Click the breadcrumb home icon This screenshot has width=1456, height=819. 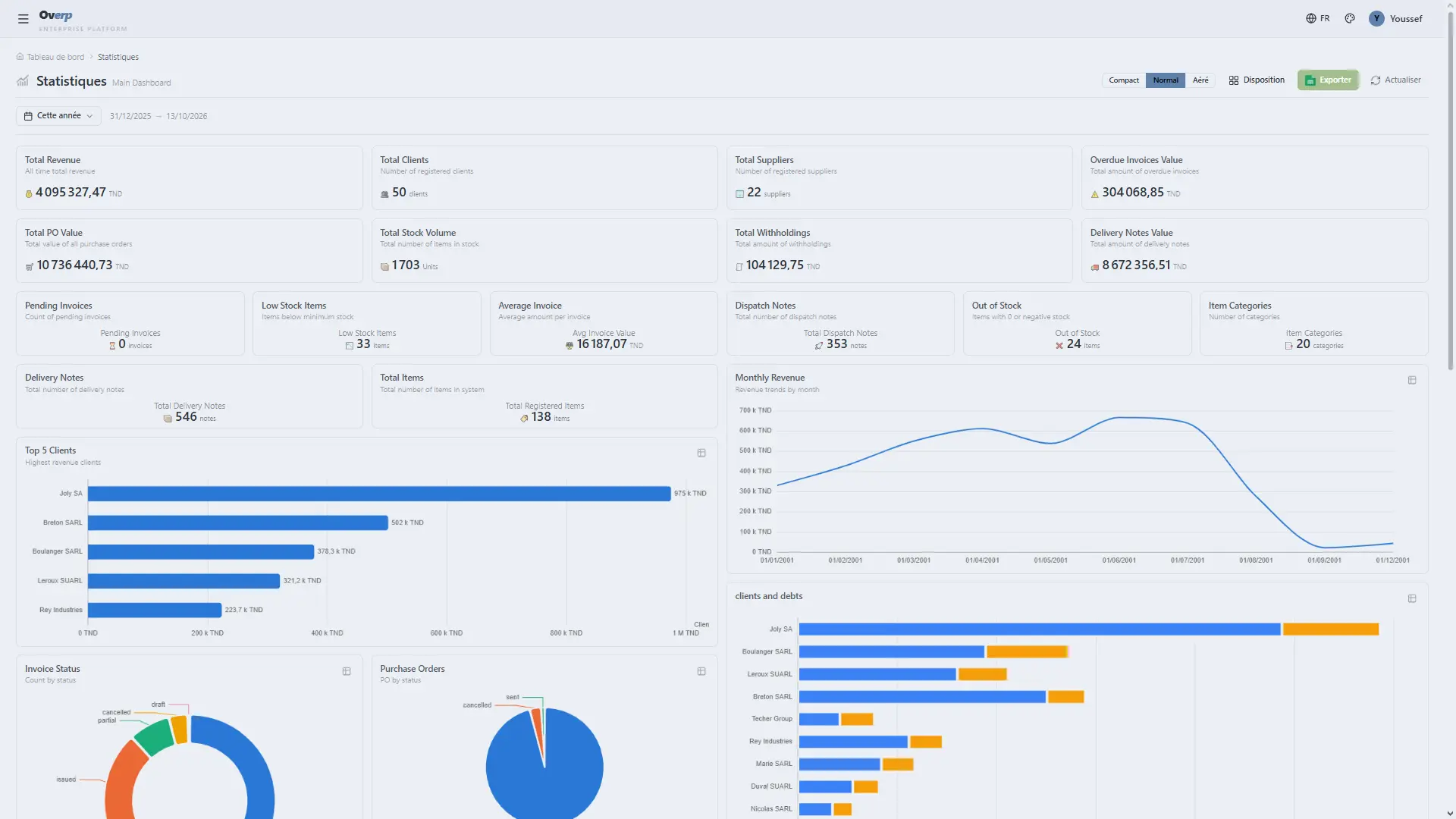coord(20,57)
